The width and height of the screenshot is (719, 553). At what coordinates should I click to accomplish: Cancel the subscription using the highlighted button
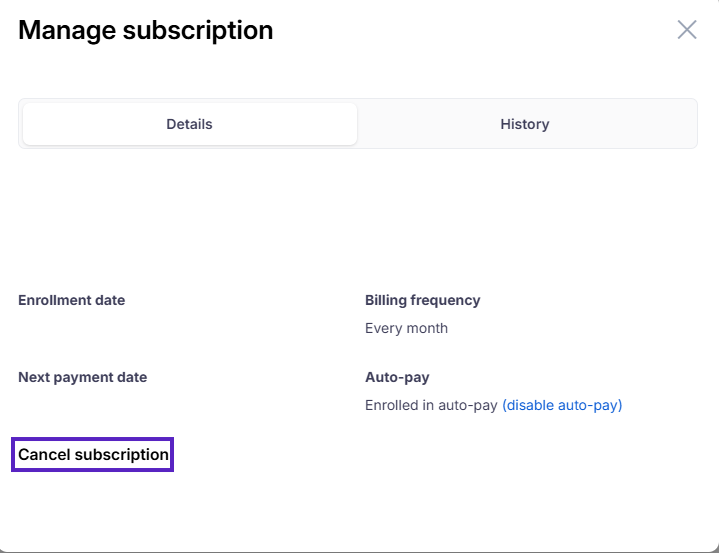click(x=93, y=454)
